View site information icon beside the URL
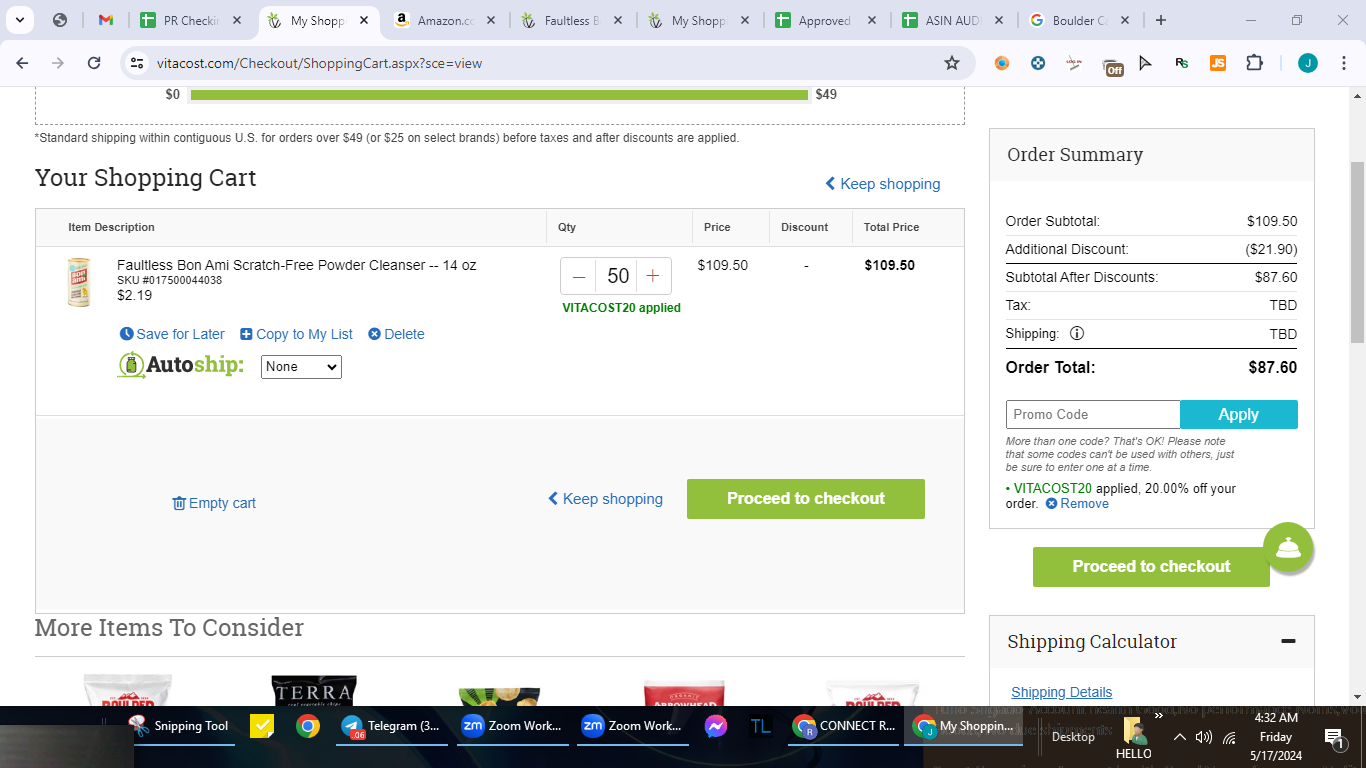Image resolution: width=1366 pixels, height=768 pixels. [x=137, y=63]
